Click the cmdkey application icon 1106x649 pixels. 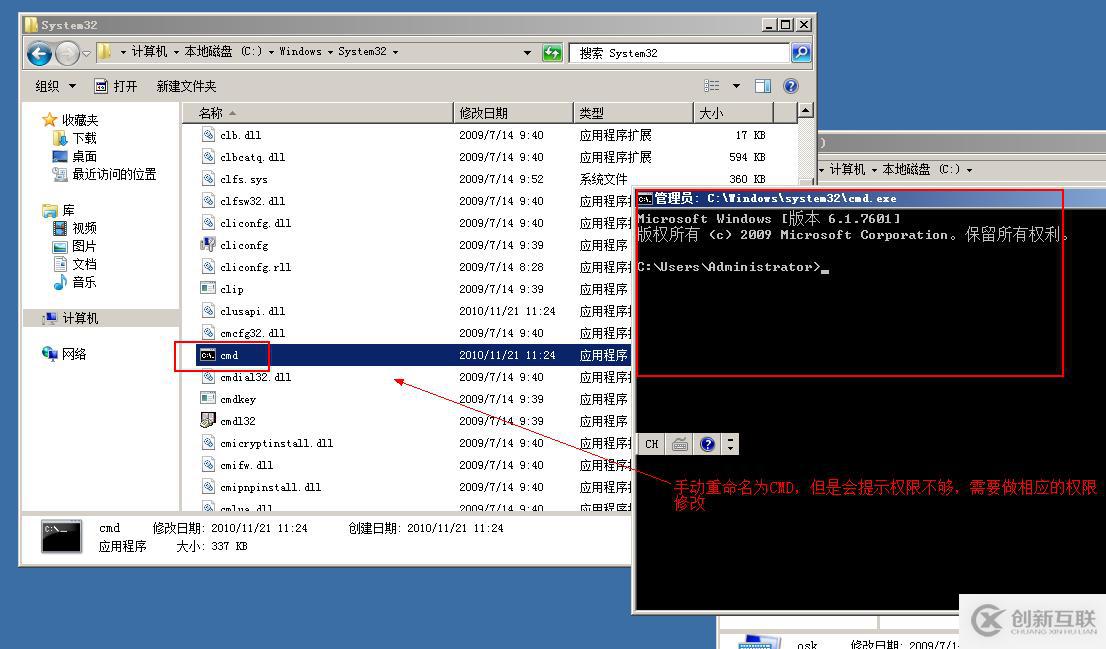pos(207,399)
